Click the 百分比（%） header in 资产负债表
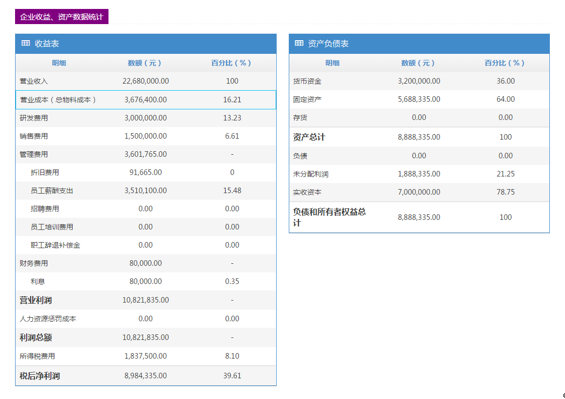Viewport: 565px width, 399px height. pyautogui.click(x=504, y=63)
